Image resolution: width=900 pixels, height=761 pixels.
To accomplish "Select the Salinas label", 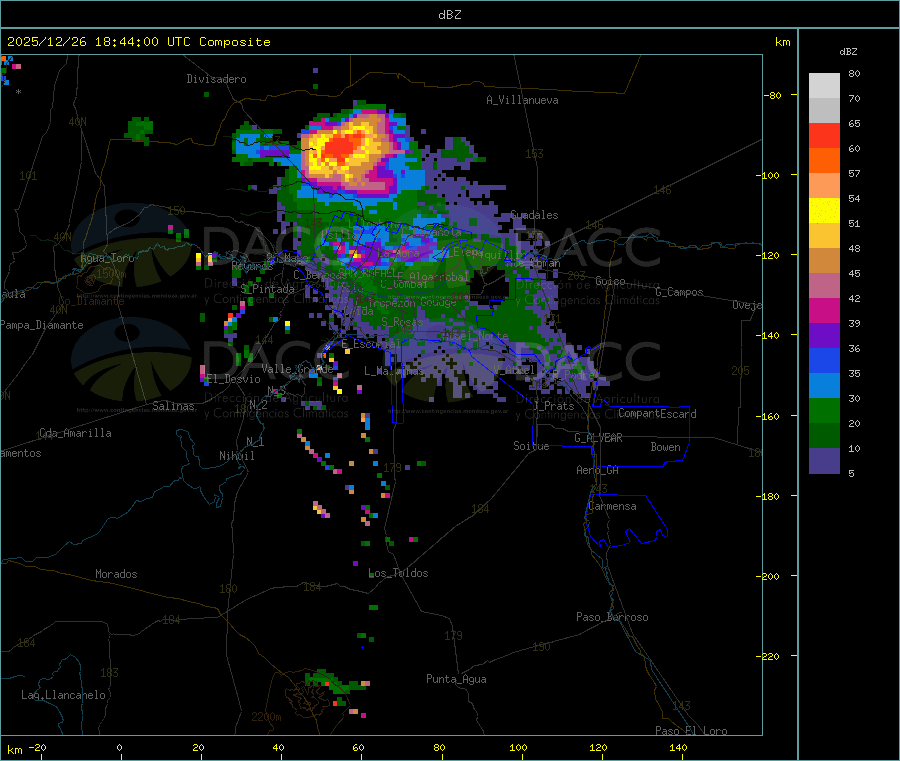I will (x=173, y=406).
